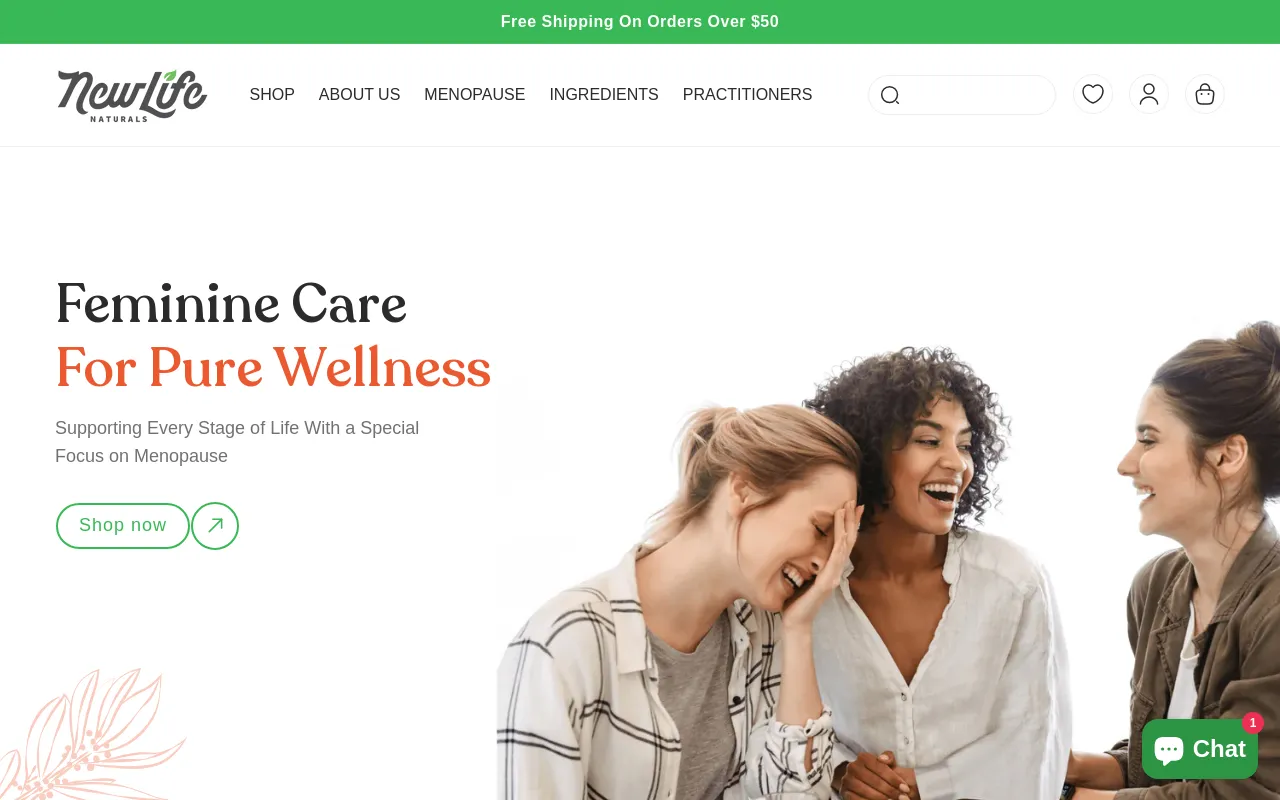The width and height of the screenshot is (1280, 800).
Task: Click the magnifying glass search icon
Action: [x=890, y=95]
